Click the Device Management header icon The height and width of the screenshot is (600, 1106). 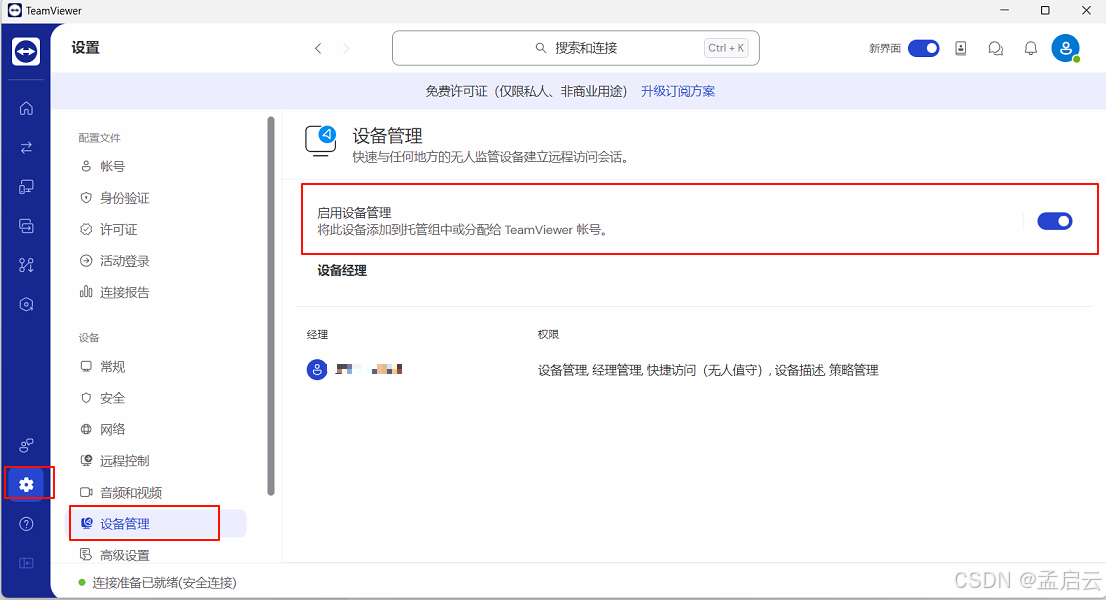coord(321,140)
